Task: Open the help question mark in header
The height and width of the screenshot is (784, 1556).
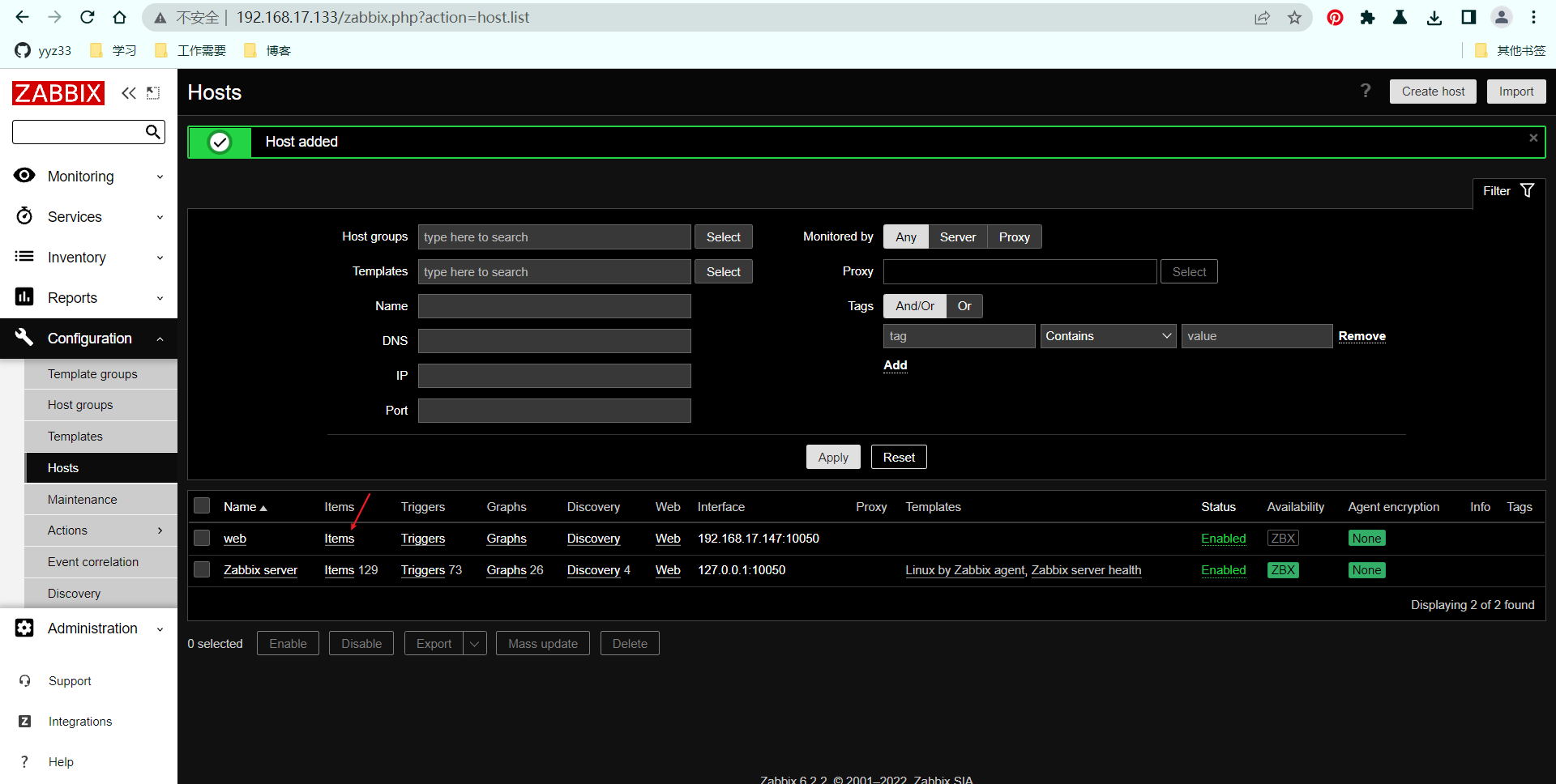Action: [1366, 91]
